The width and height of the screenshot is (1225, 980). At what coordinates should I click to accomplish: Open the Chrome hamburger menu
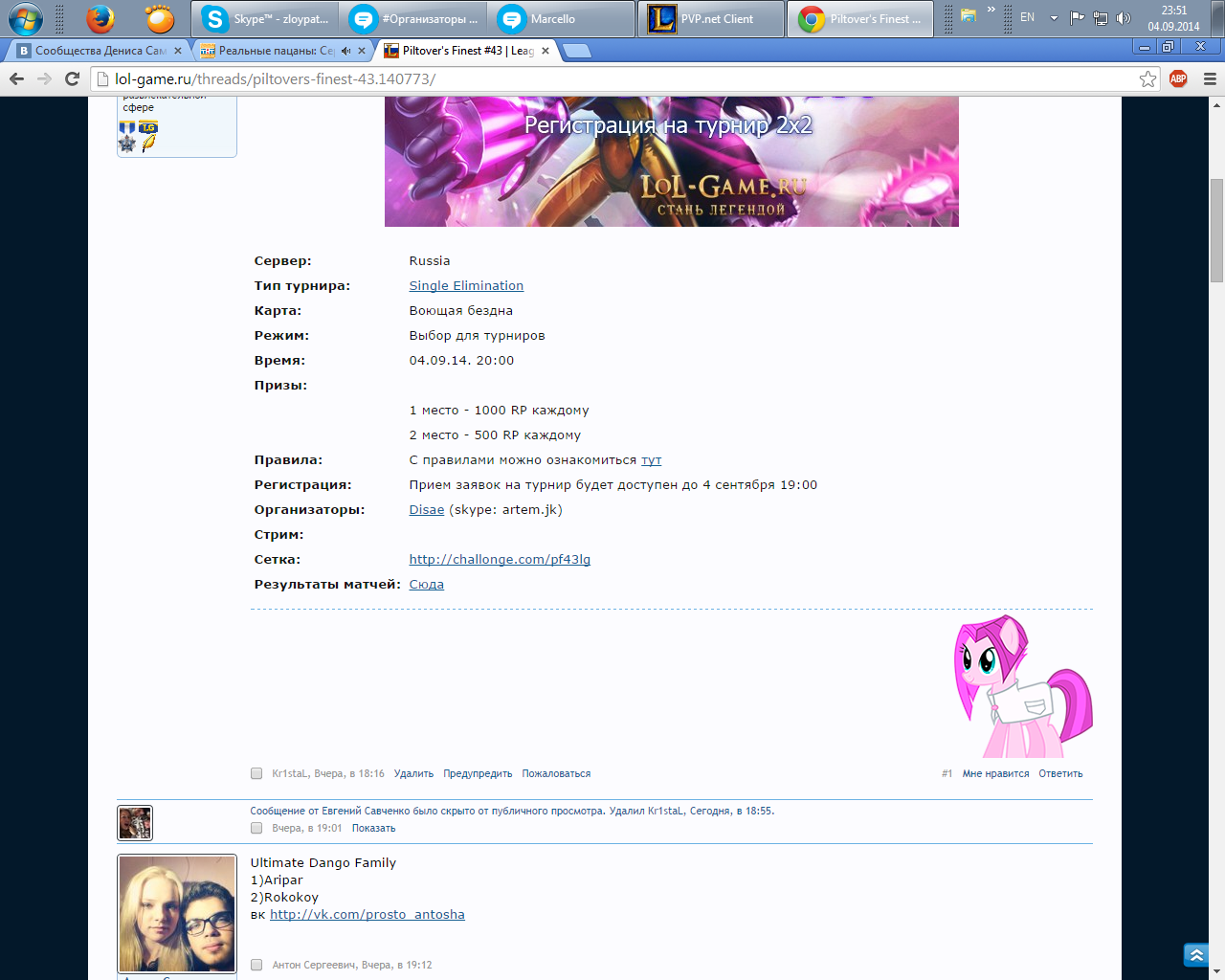(x=1210, y=79)
